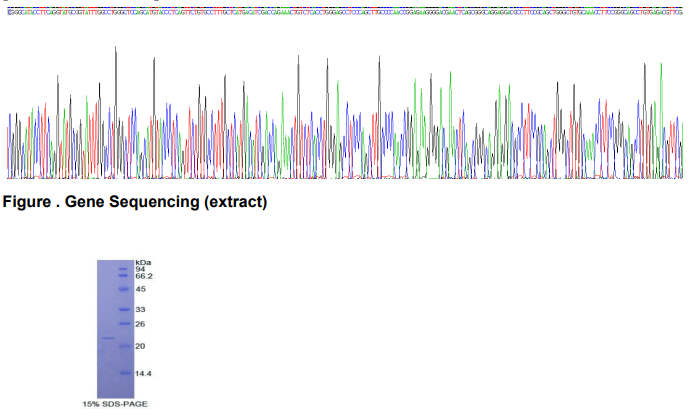Screen dimensions: 691x417
Task: Click the 45 kDa ladder band
Action: [124, 289]
